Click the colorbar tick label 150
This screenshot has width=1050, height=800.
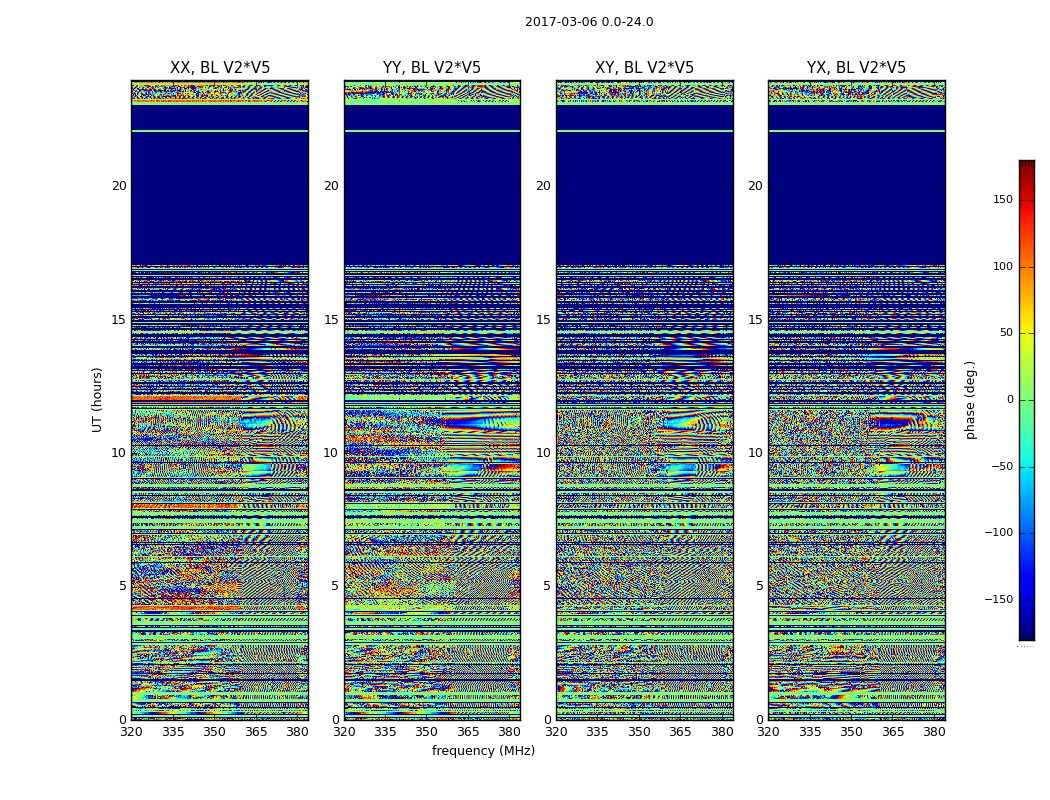[x=1003, y=199]
